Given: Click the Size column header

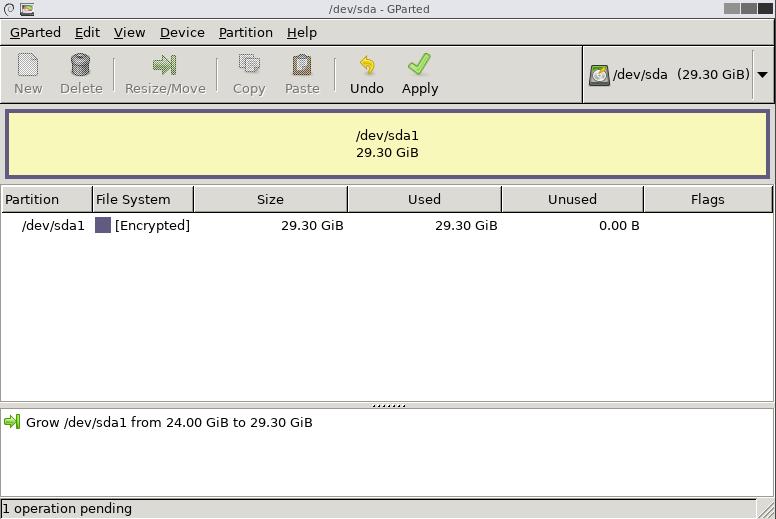Looking at the screenshot, I should click(270, 199).
